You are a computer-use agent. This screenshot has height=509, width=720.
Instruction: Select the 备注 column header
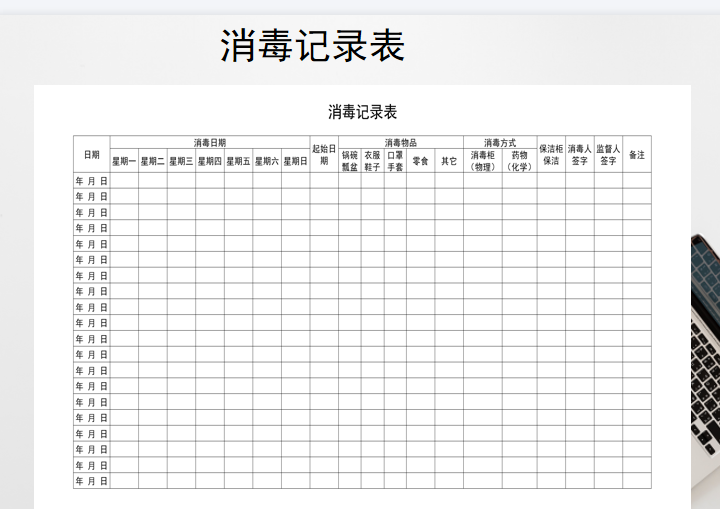(636, 155)
